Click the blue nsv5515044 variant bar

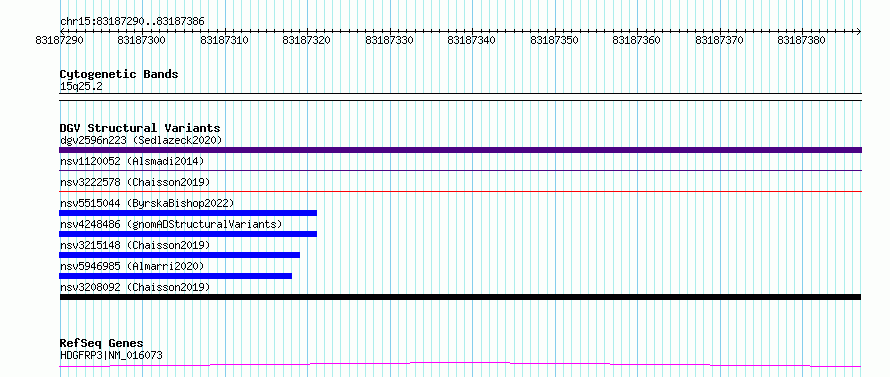pyautogui.click(x=188, y=213)
